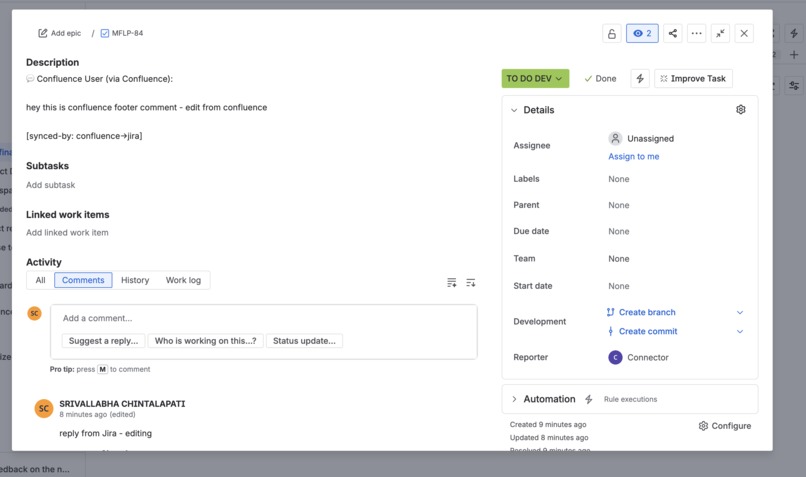Click the Automation lightning bolt icon
806x477 pixels.
click(589, 399)
